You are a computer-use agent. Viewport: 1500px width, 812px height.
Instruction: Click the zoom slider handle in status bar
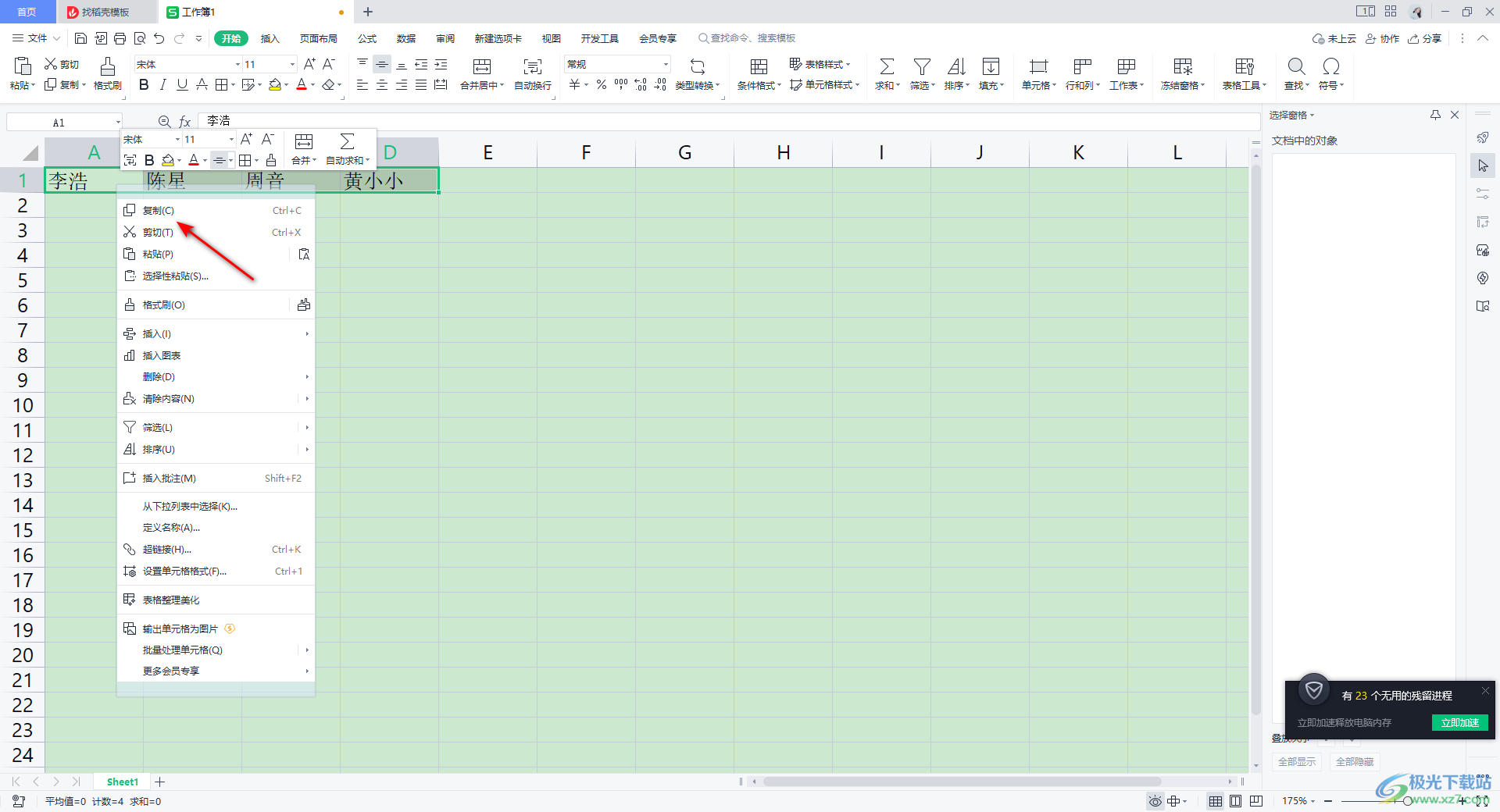pos(1407,801)
